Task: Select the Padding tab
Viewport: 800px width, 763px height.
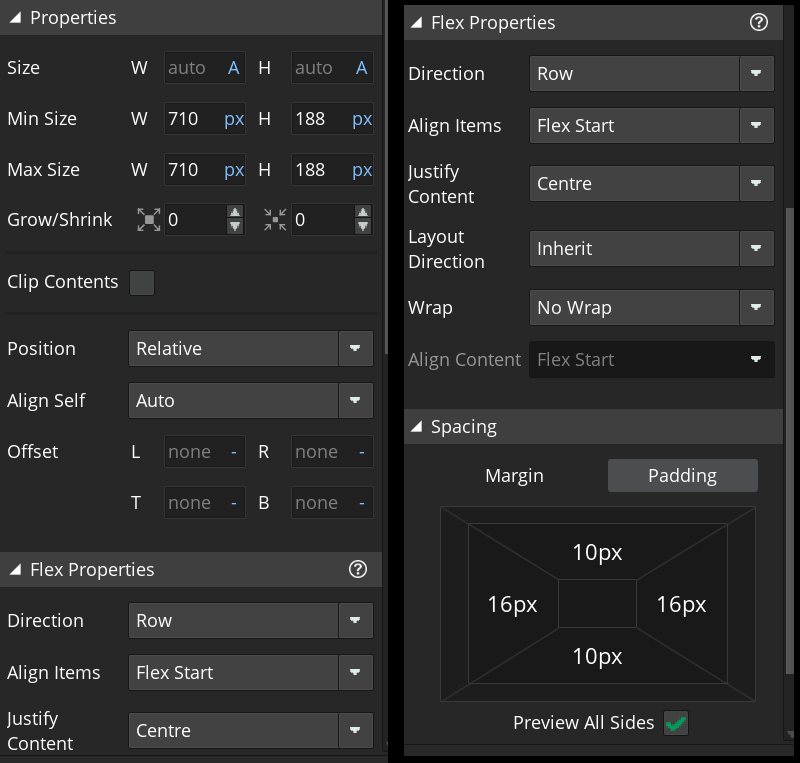Action: click(x=682, y=475)
